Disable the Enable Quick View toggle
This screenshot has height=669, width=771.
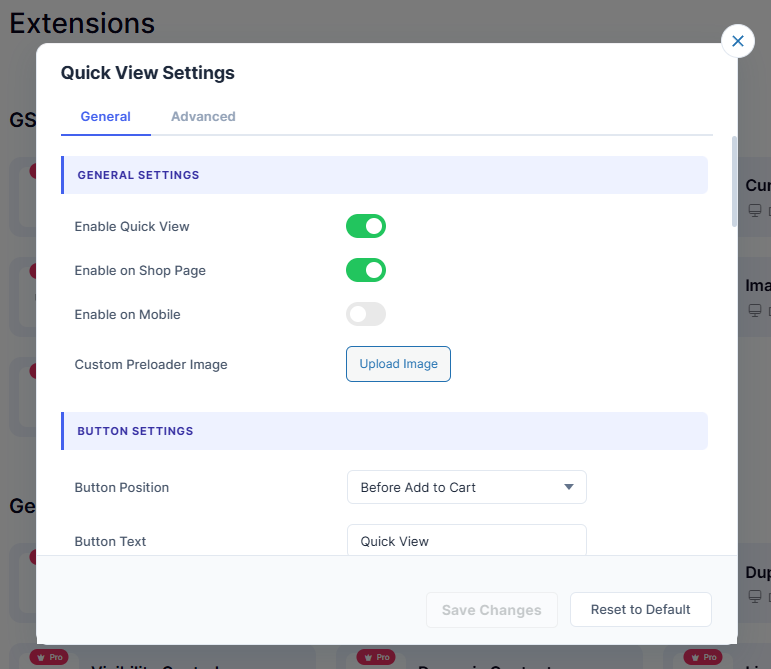click(x=366, y=226)
